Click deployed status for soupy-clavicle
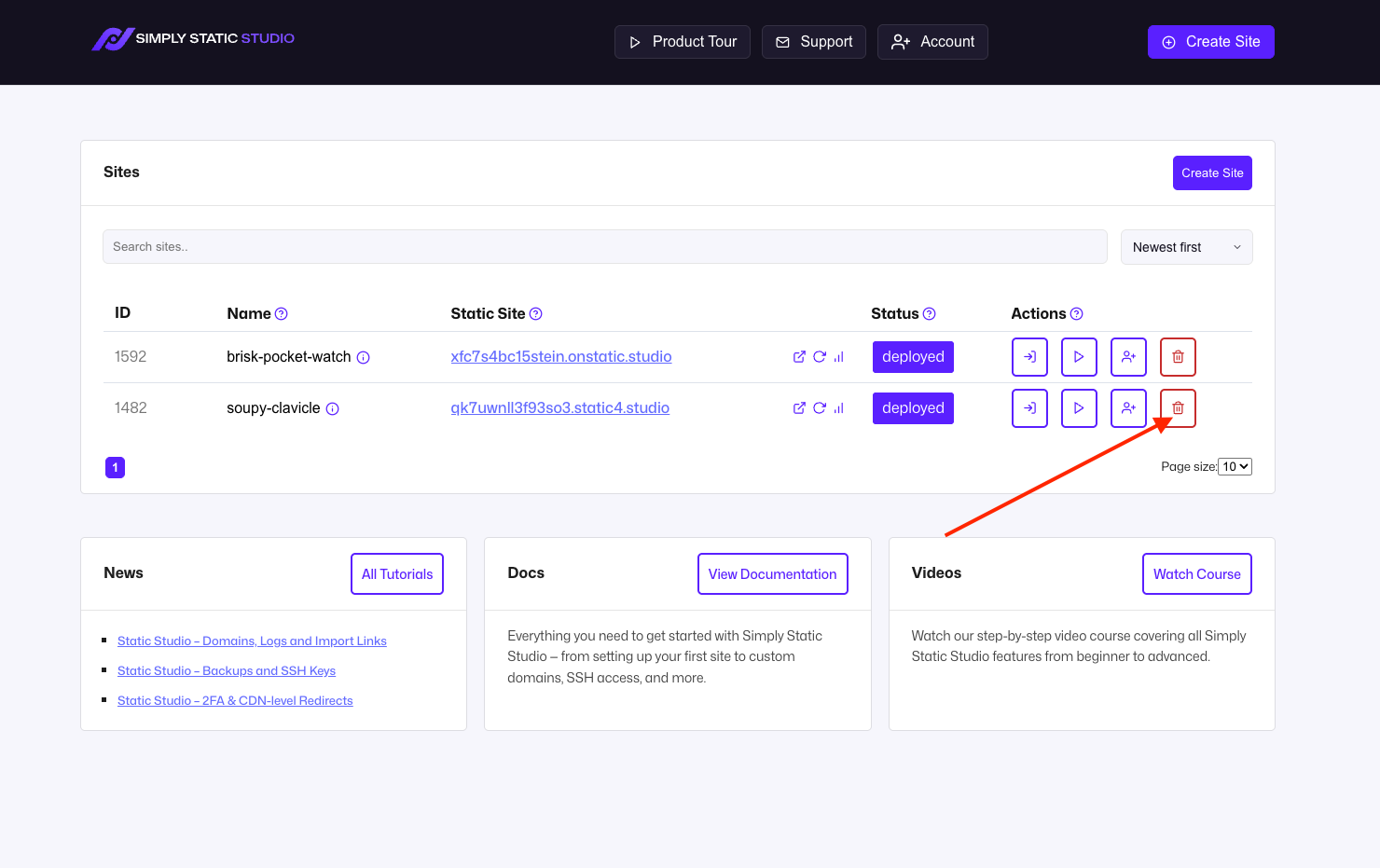 [913, 408]
